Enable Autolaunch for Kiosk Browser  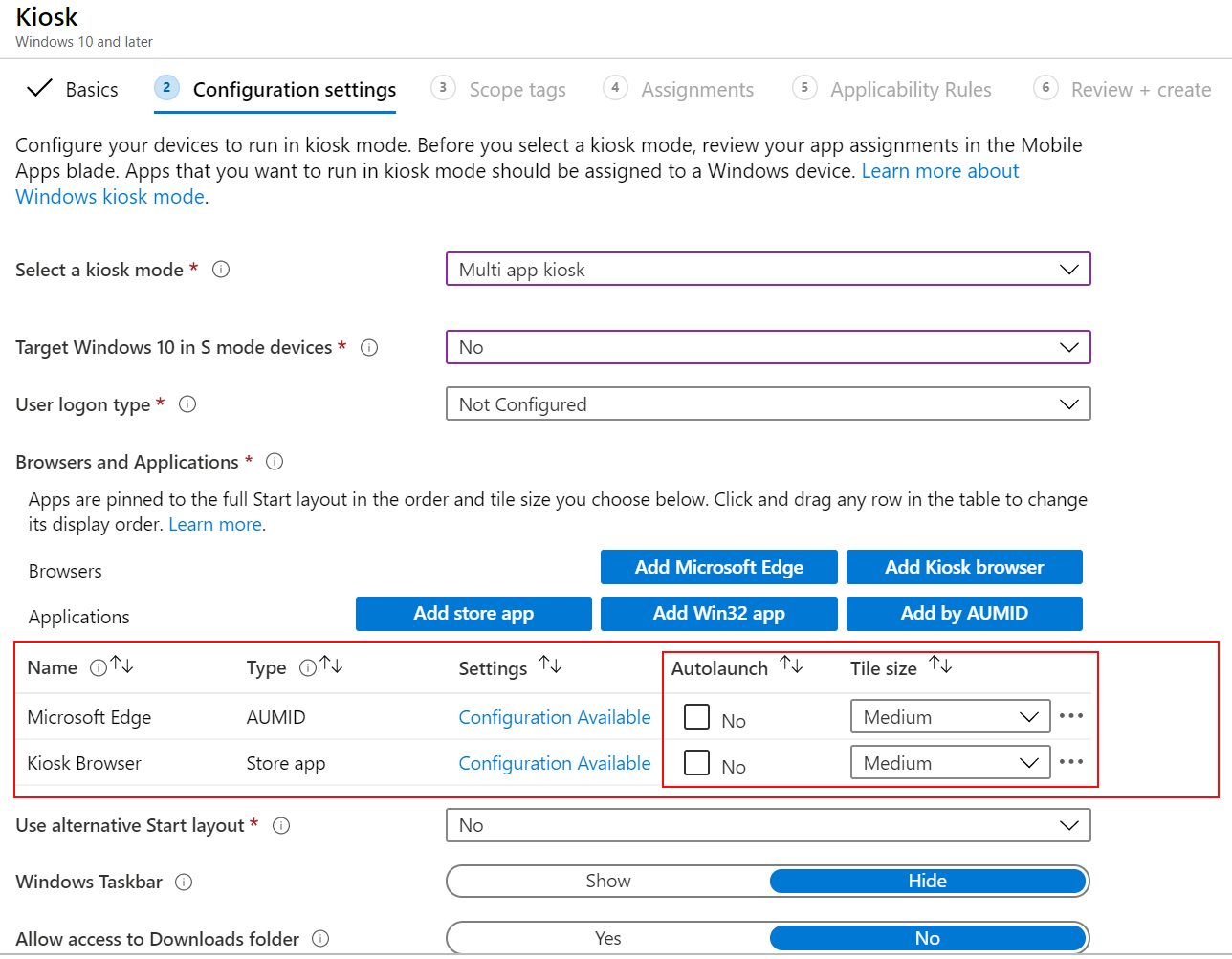tap(697, 761)
